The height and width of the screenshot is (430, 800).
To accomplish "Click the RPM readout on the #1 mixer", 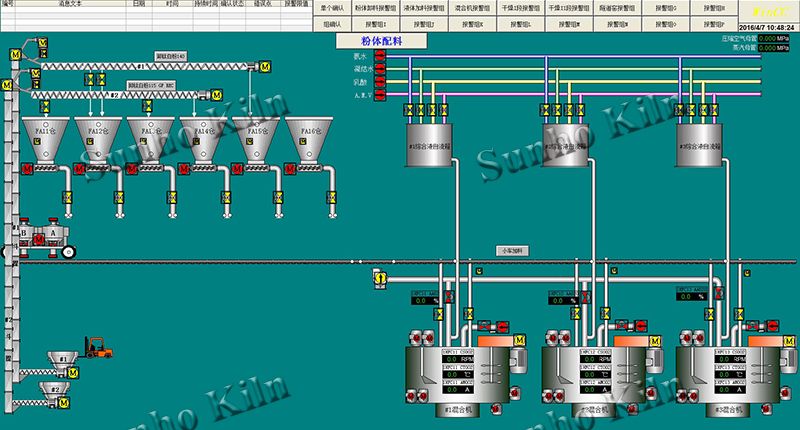I will pyautogui.click(x=458, y=359).
